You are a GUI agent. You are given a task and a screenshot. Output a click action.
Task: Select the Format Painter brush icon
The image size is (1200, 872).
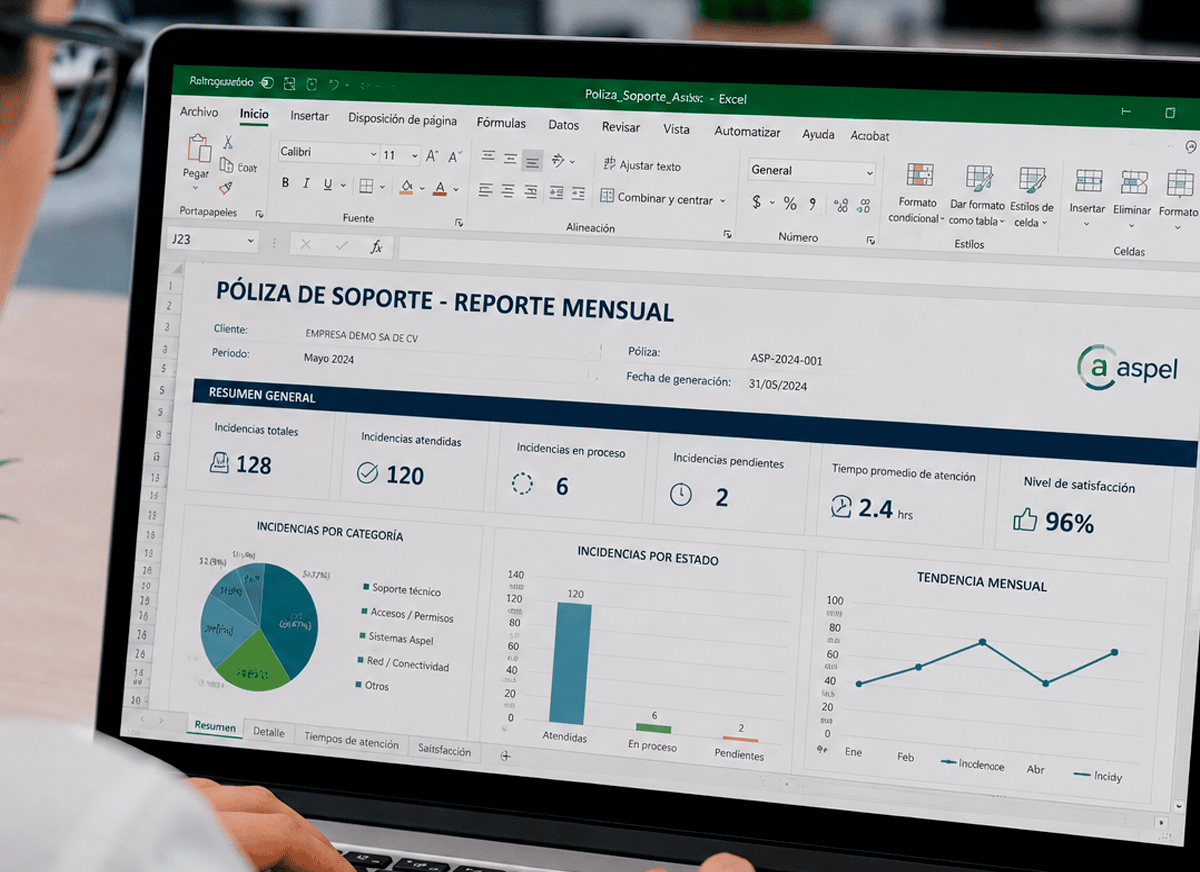point(226,187)
